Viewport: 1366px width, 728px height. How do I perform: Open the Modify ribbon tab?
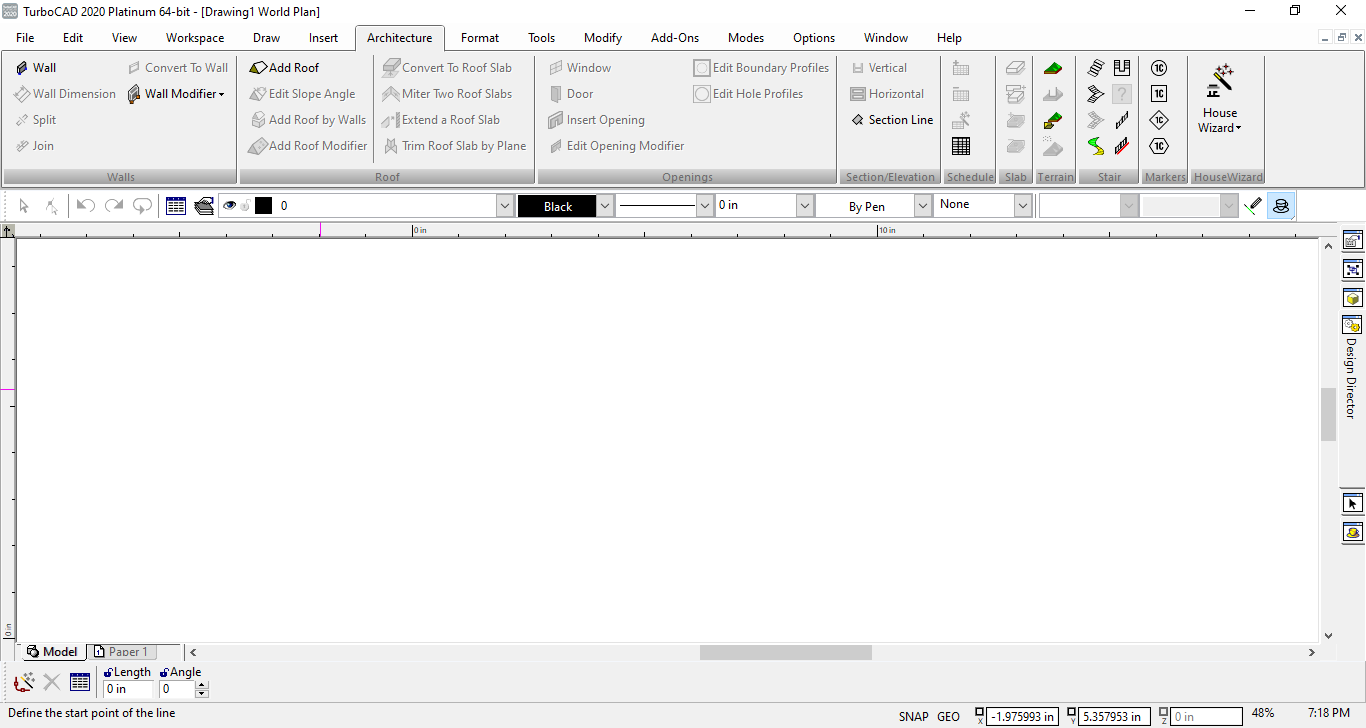603,38
